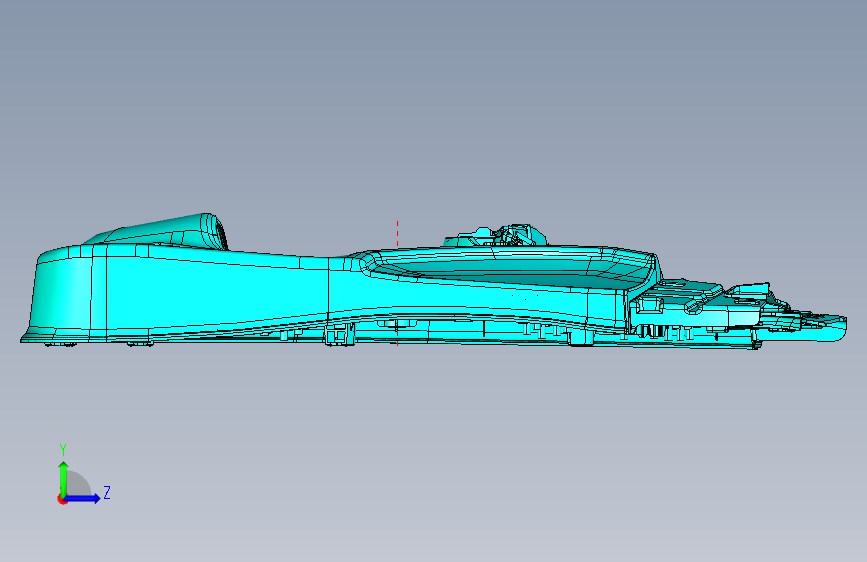Select the gray YZ plane quadrant on triad
The image size is (867, 562).
[77, 485]
